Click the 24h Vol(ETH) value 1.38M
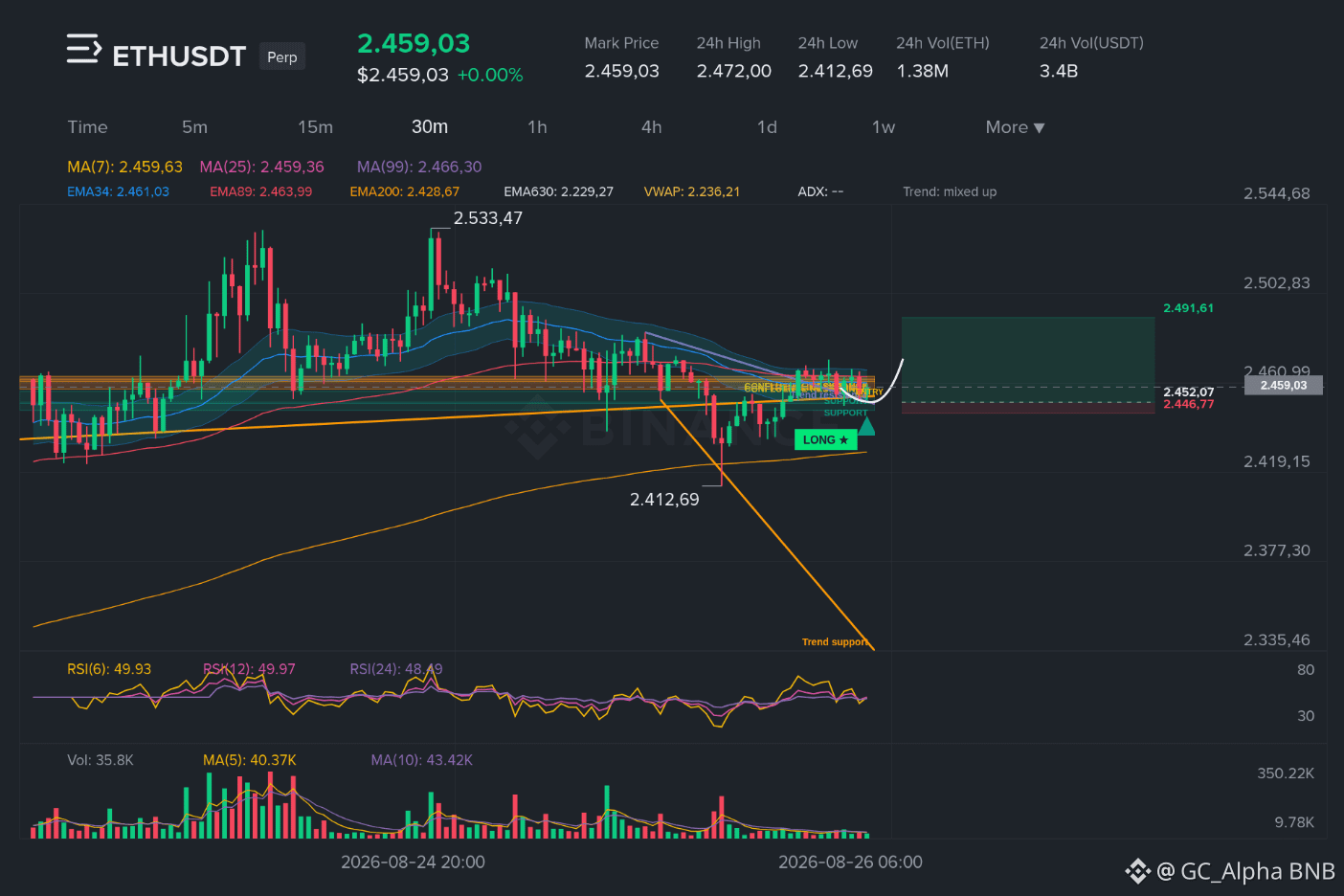Viewport: 1344px width, 896px height. (923, 71)
